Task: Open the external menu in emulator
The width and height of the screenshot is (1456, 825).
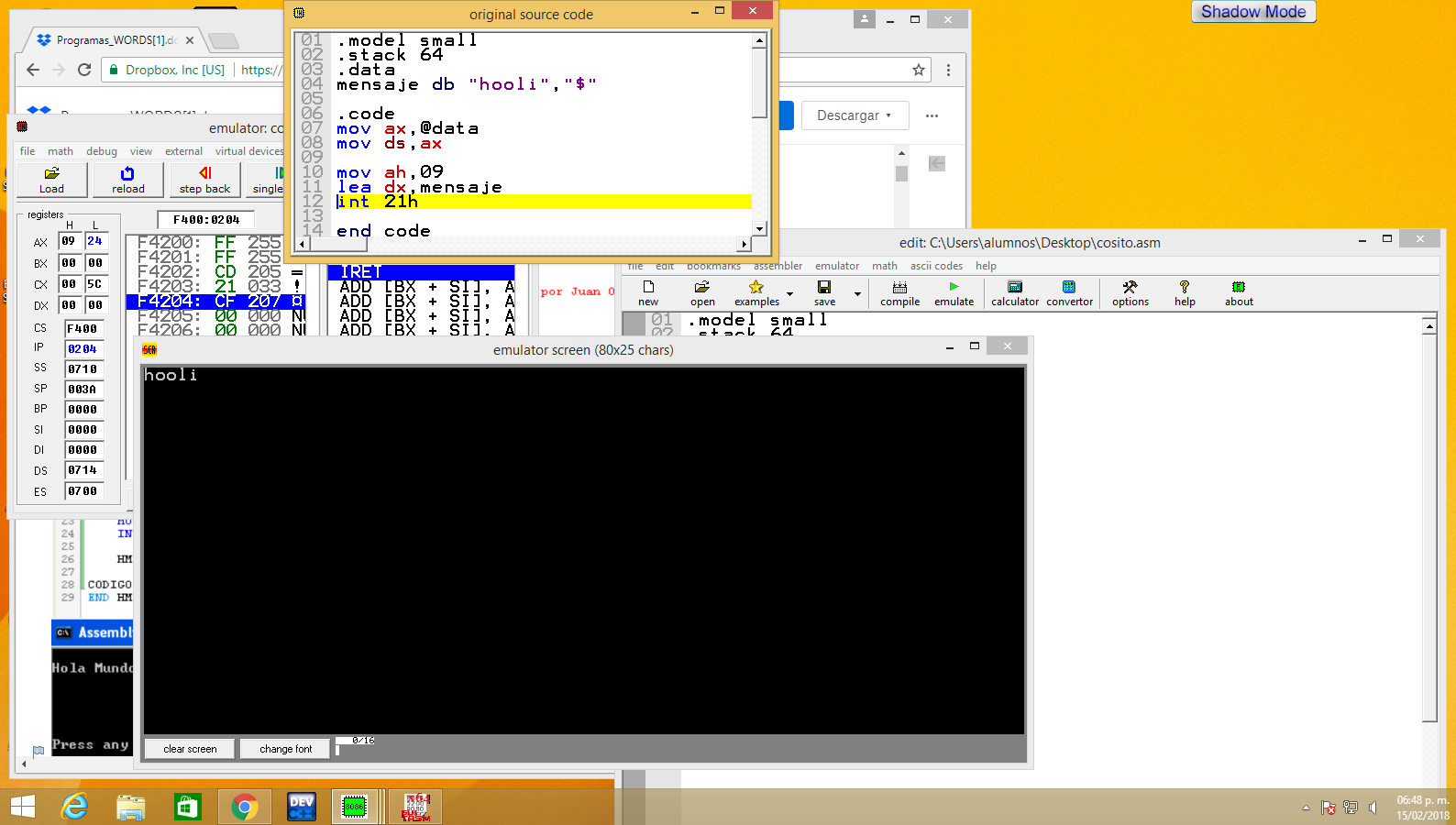Action: tap(183, 151)
